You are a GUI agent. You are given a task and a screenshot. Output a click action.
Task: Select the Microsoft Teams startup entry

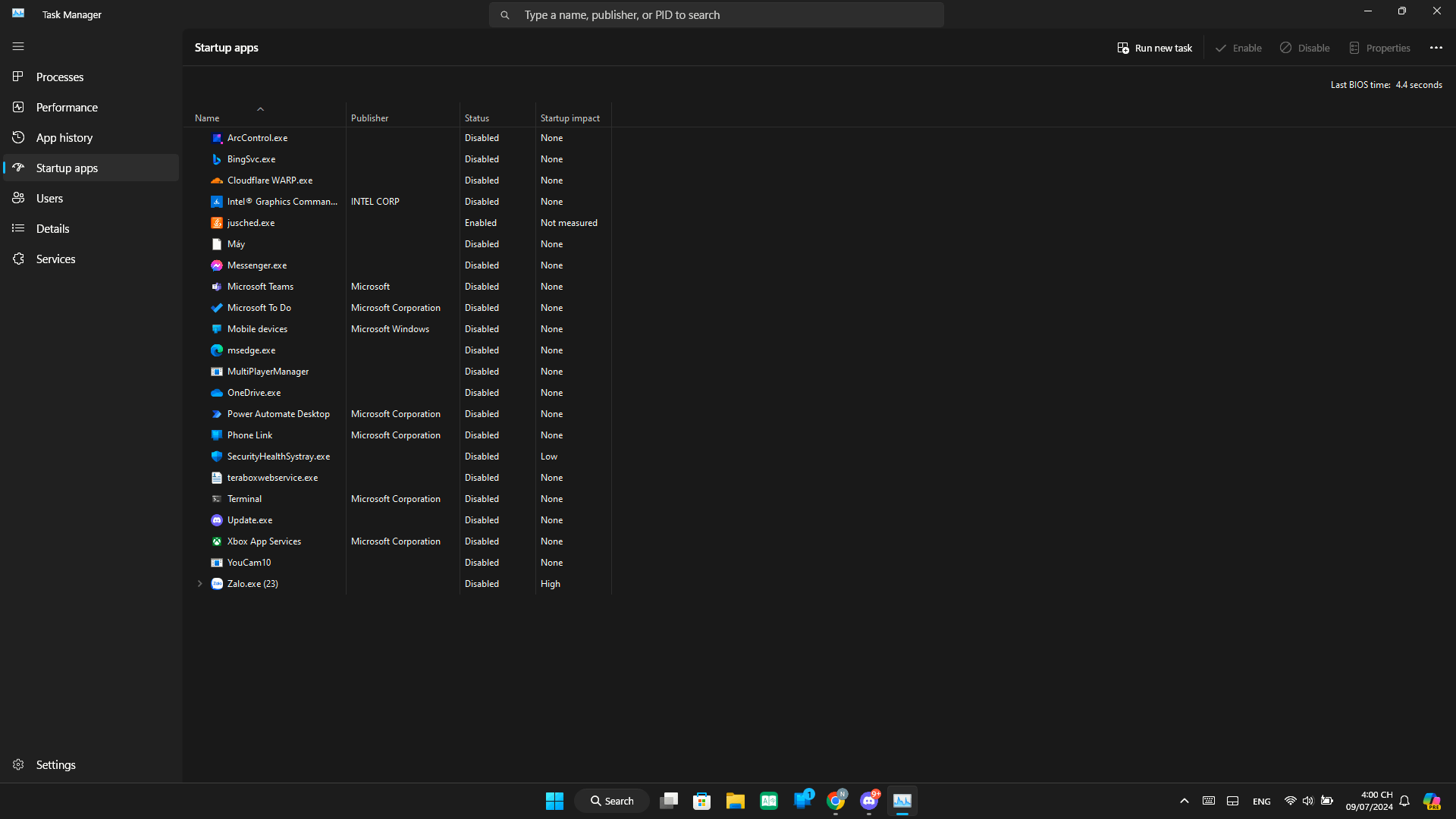click(259, 286)
